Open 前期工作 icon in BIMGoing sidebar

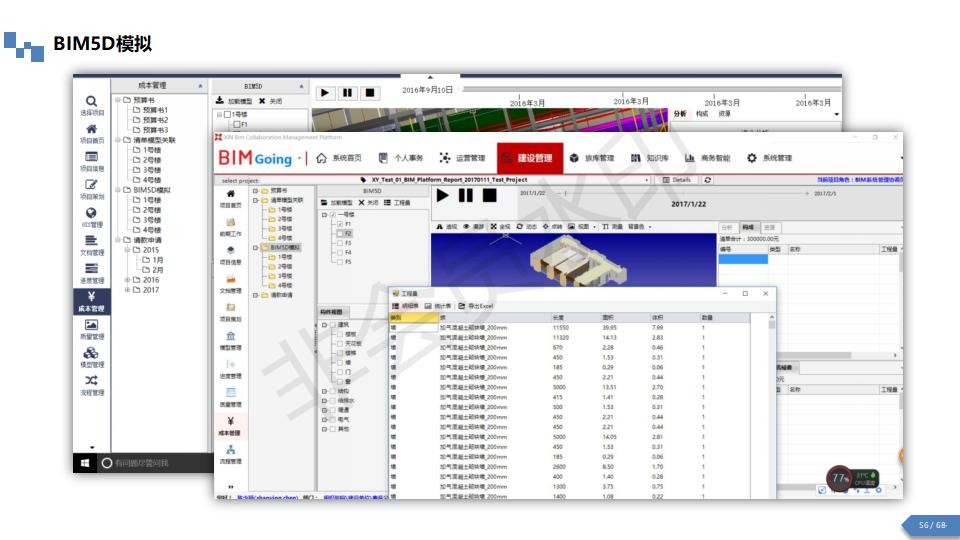coord(231,222)
